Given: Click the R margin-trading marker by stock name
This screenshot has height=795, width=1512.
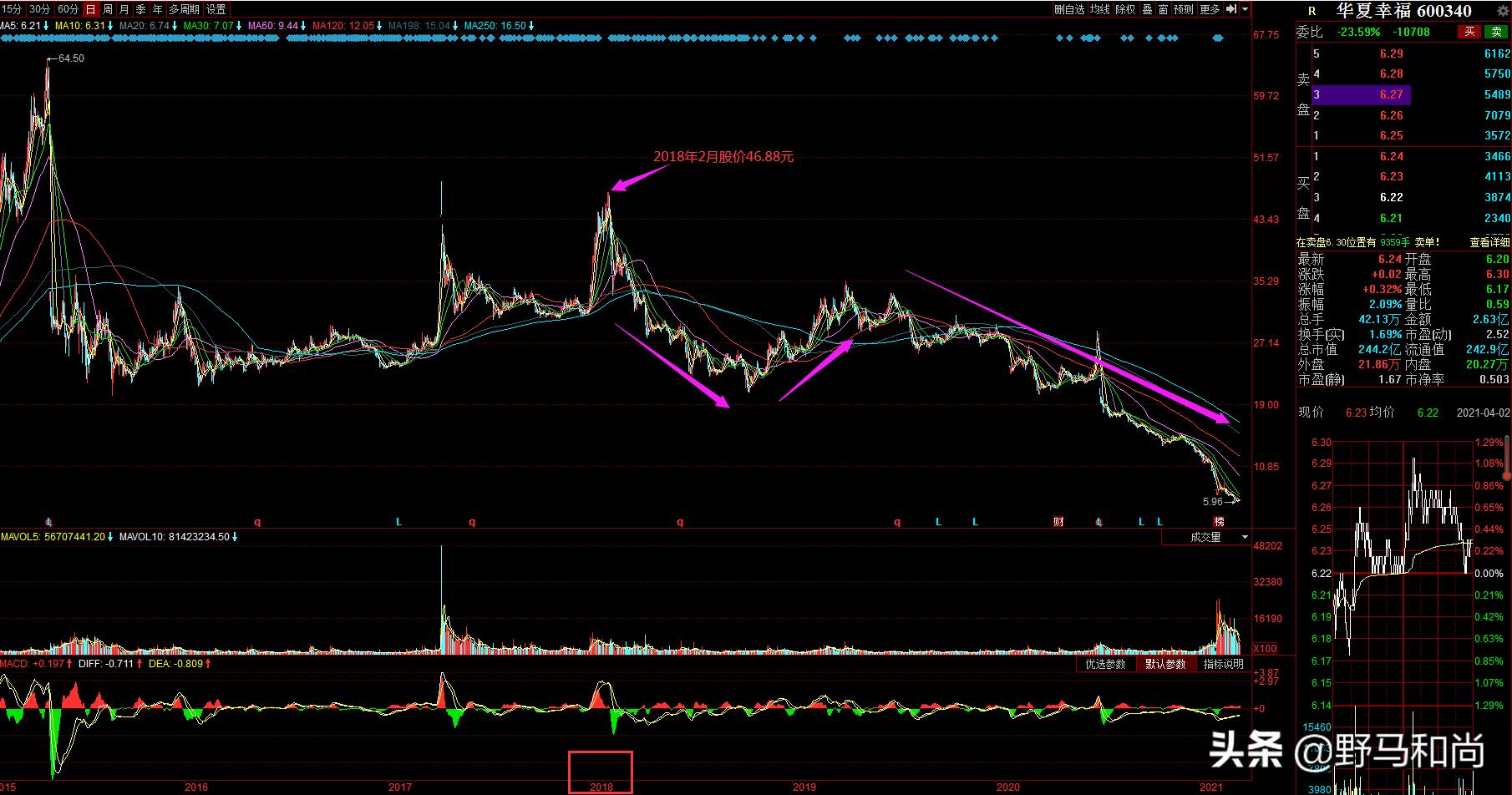Looking at the screenshot, I should (1312, 12).
